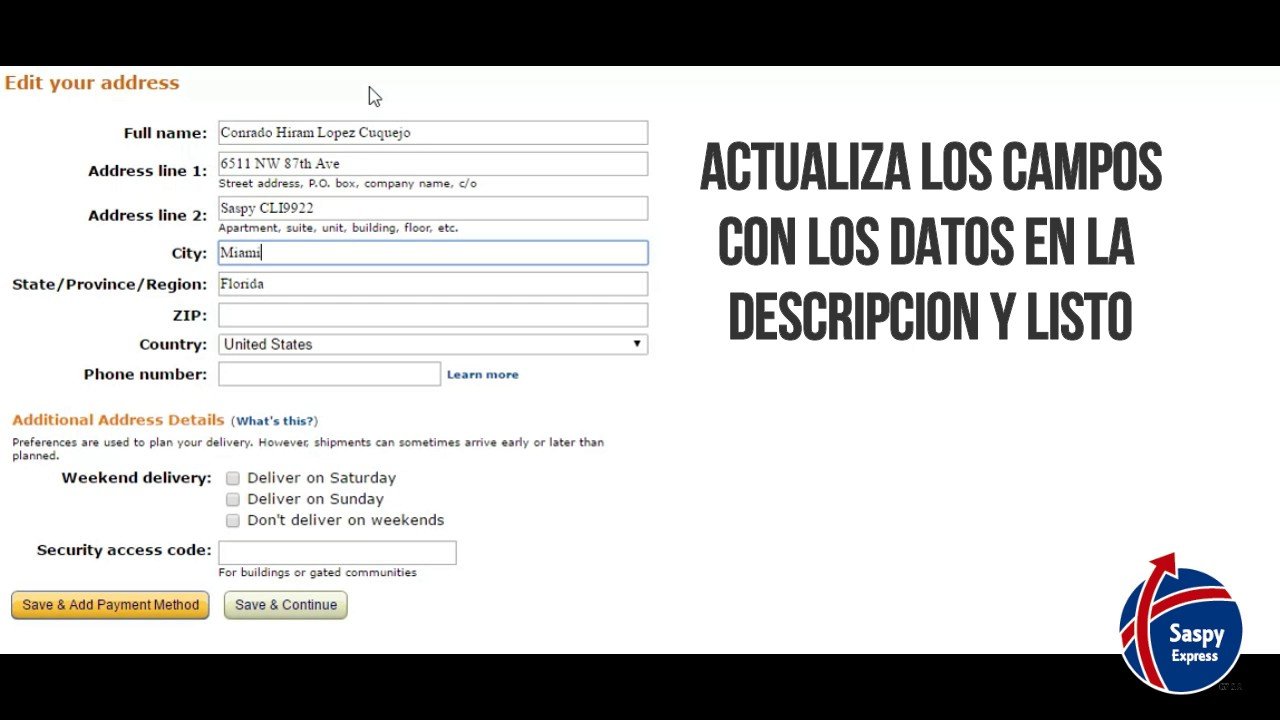Check Don't deliver on weekends

[x=233, y=521]
